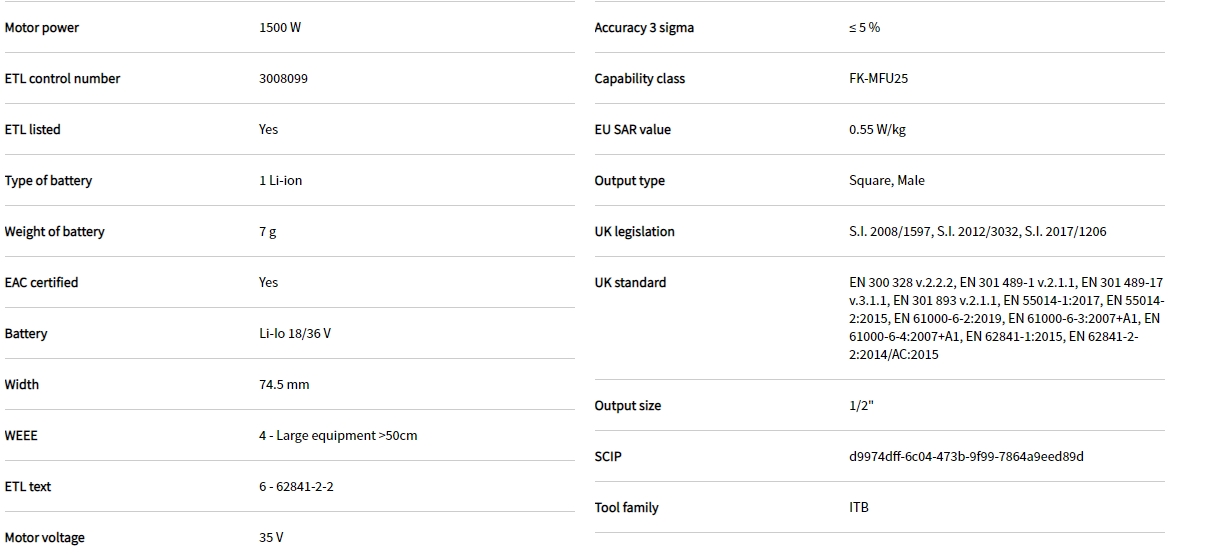This screenshot has width=1228, height=558.
Task: Click the UK standard label
Action: pyautogui.click(x=630, y=283)
